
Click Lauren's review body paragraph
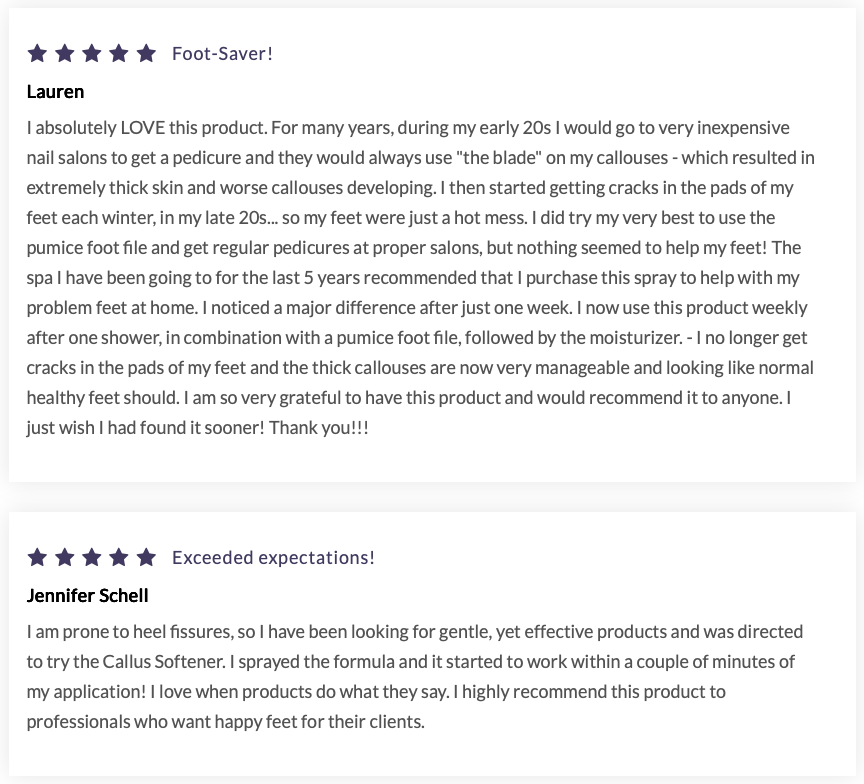click(x=420, y=277)
